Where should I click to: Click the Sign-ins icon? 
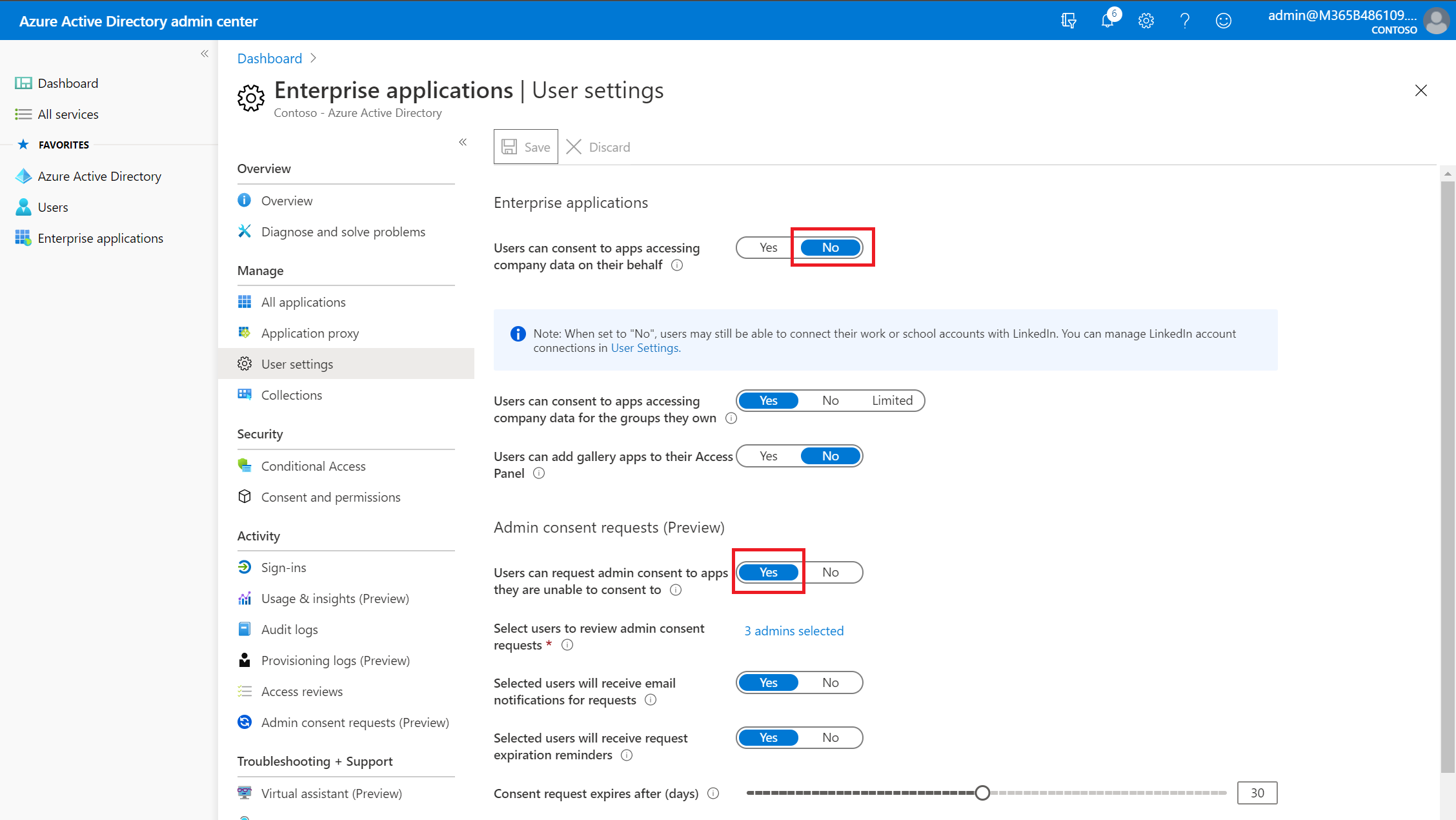click(244, 567)
